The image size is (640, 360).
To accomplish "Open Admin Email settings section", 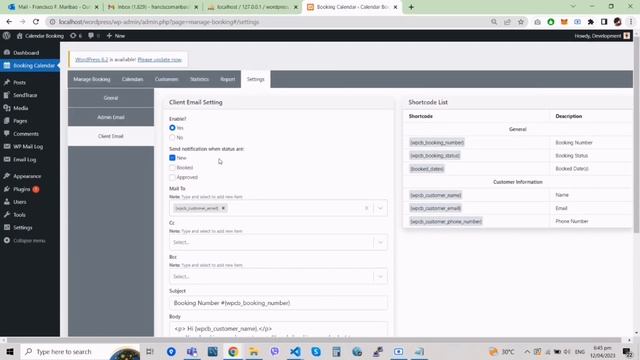I will 111,117.
